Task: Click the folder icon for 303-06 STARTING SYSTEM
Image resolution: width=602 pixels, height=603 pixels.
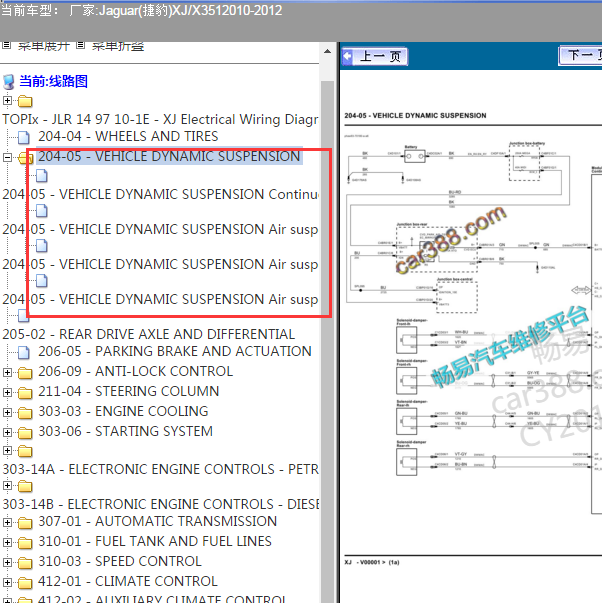Action: 25,432
